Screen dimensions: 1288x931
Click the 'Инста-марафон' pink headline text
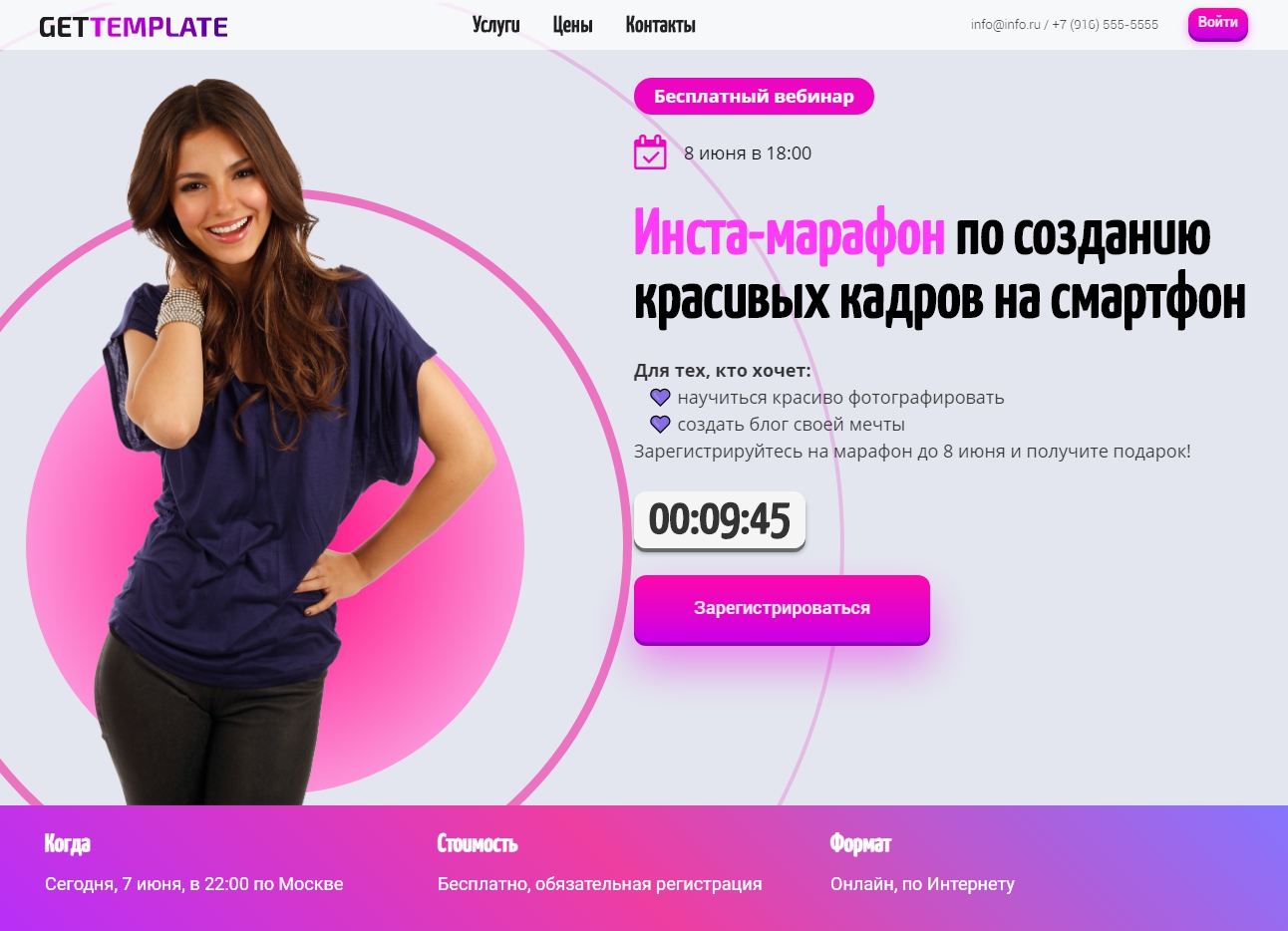[790, 234]
